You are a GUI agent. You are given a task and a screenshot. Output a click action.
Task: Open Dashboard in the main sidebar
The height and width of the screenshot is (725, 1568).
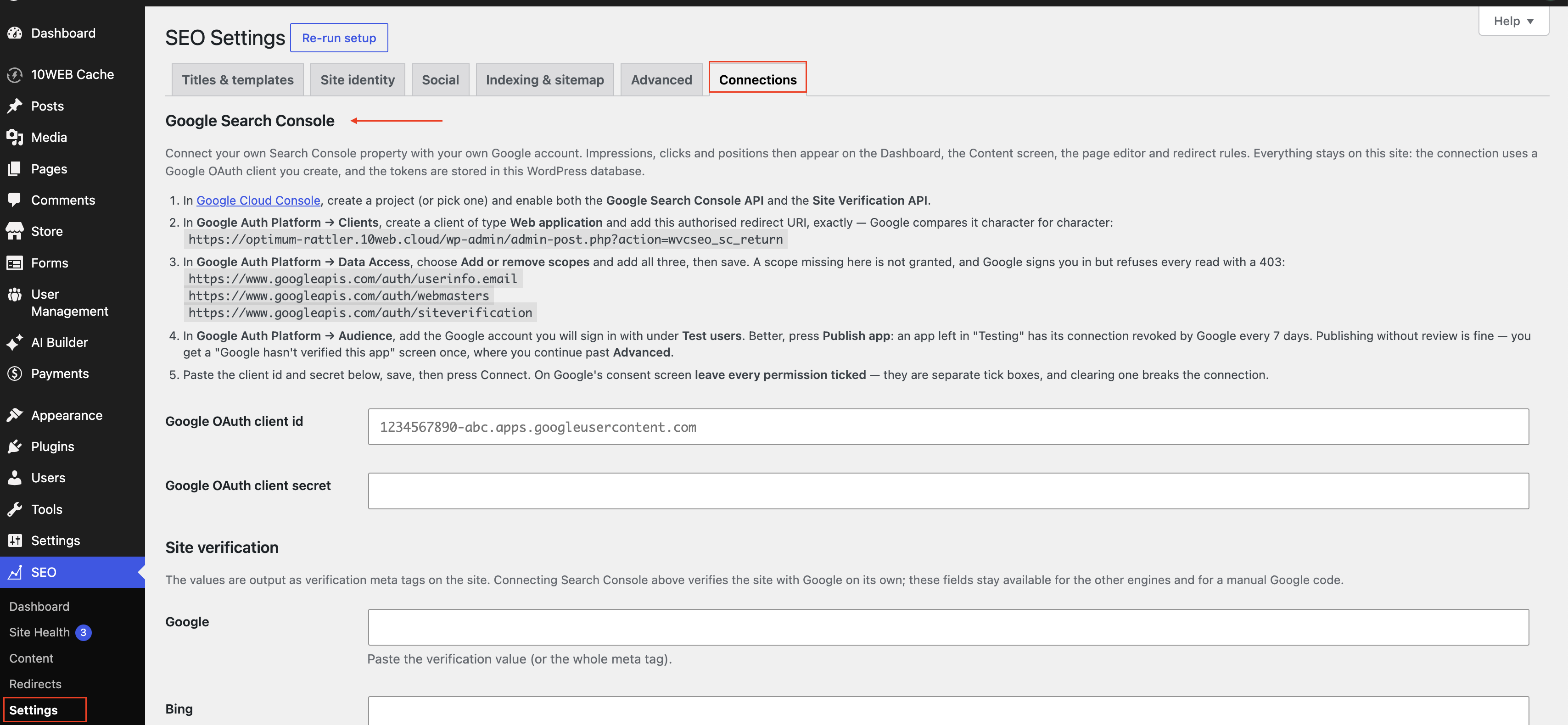63,33
